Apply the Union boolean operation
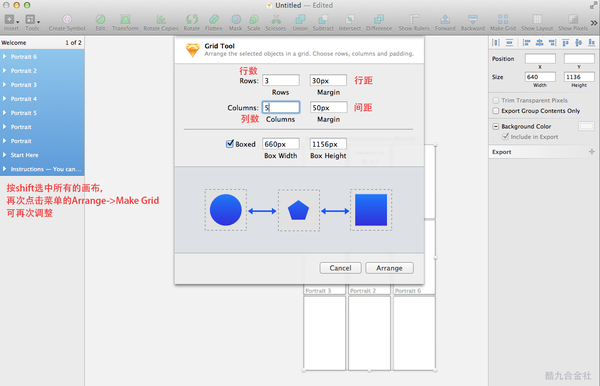Screen dimensions: 600x386 300,23
